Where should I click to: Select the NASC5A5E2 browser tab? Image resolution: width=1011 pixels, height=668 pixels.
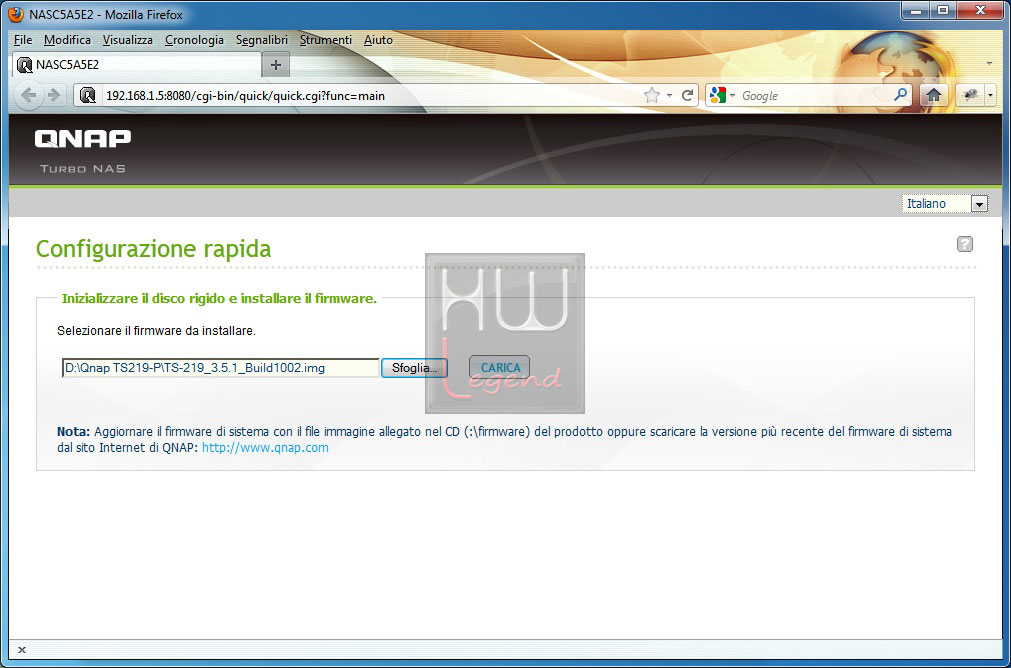(136, 64)
